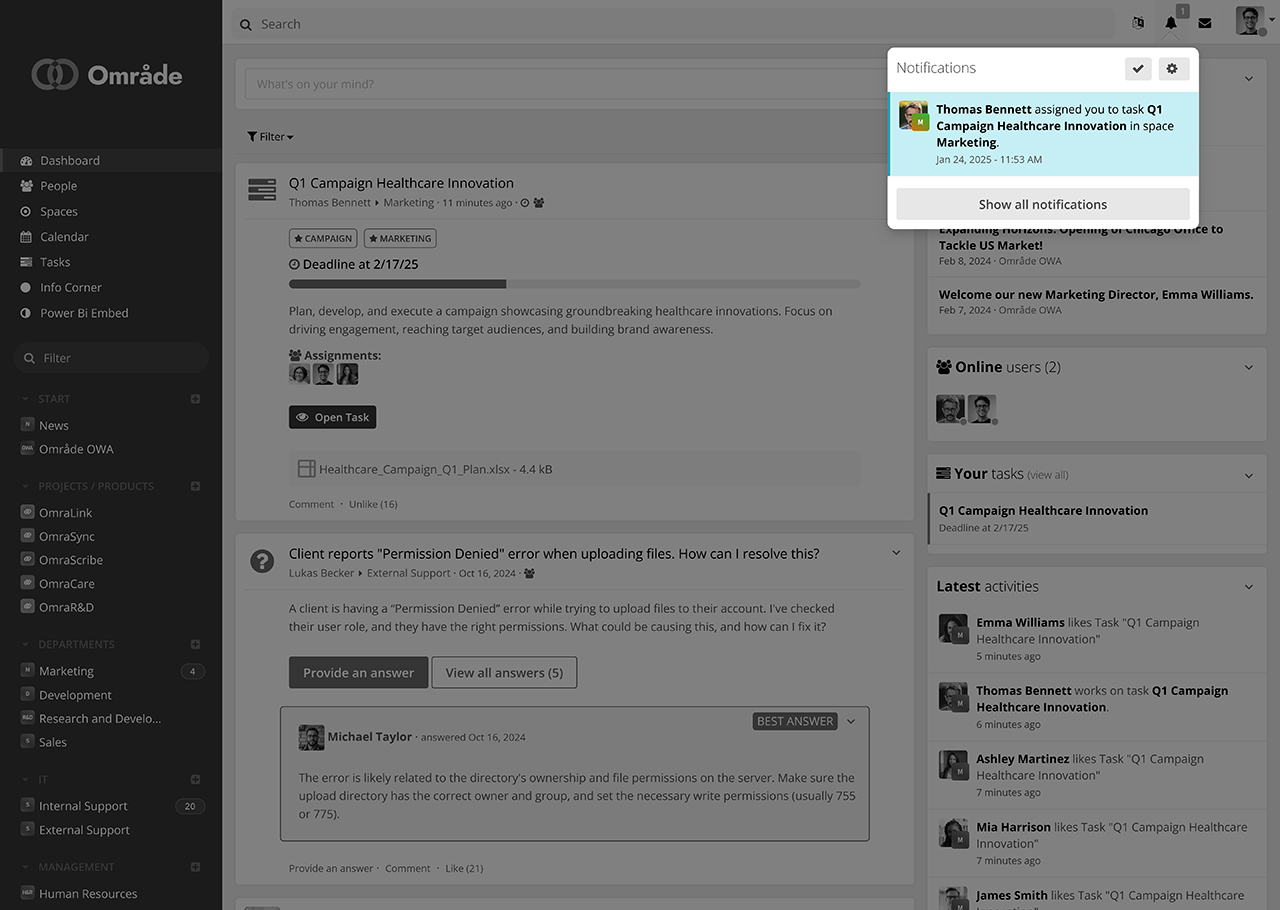Mark all notifications as seen checkmark
Screen dimensions: 1280x910
click(1138, 68)
